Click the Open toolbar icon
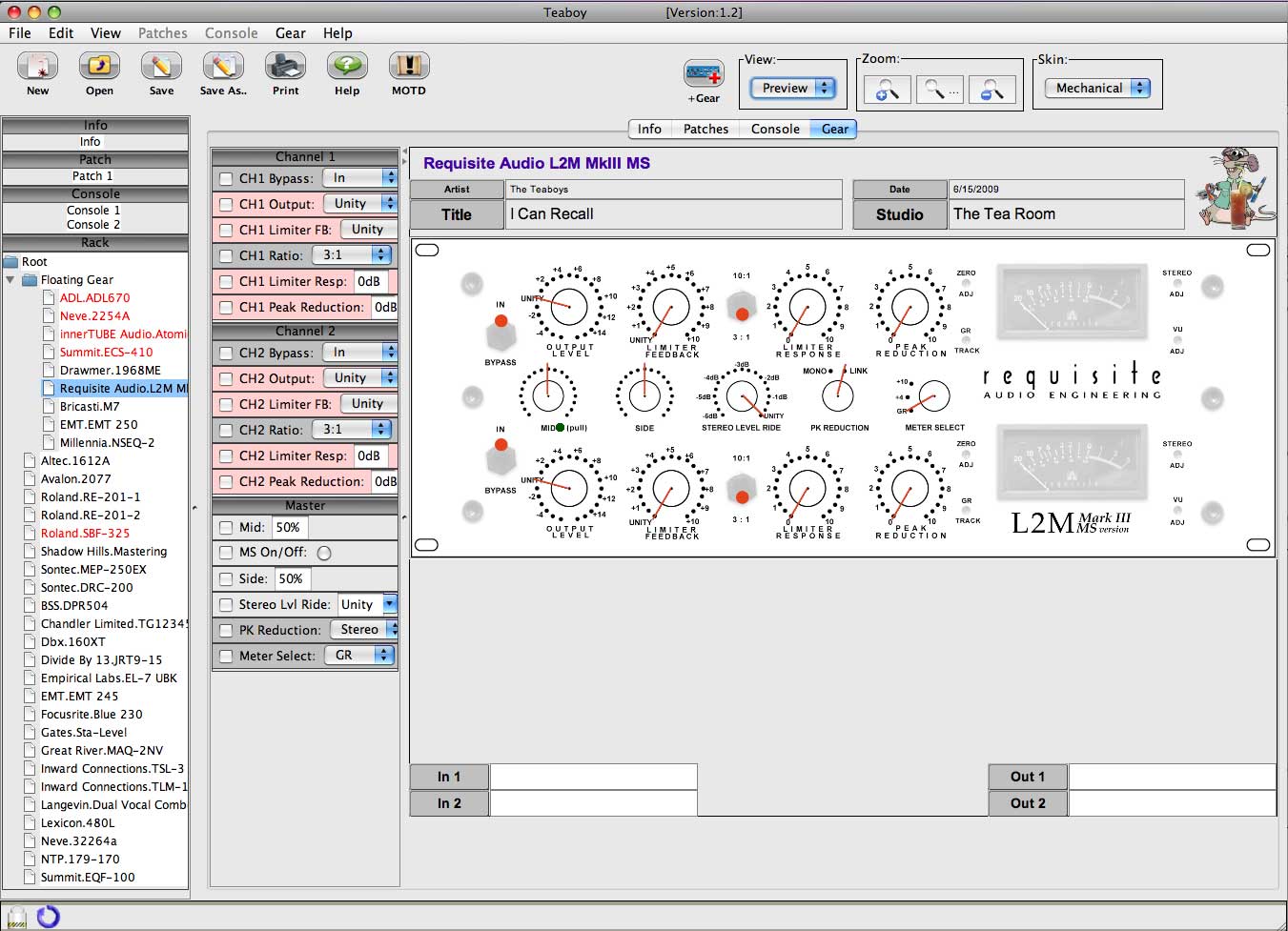Screen dimensions: 1288x931 coord(99,67)
